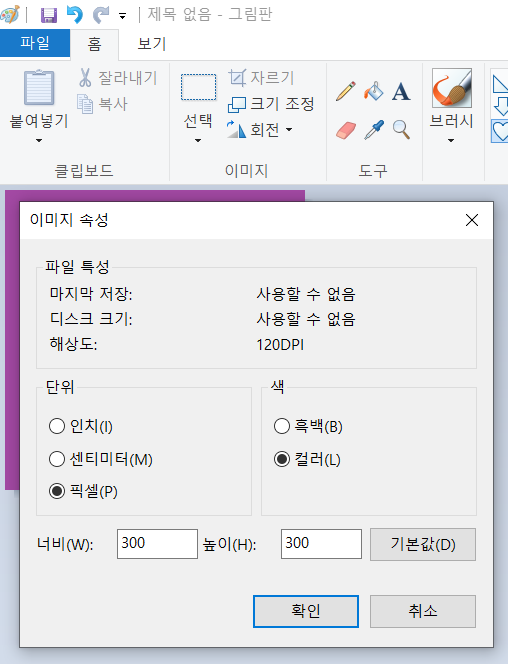Open 크기 조정 resize command
The image size is (508, 664).
tap(271, 104)
